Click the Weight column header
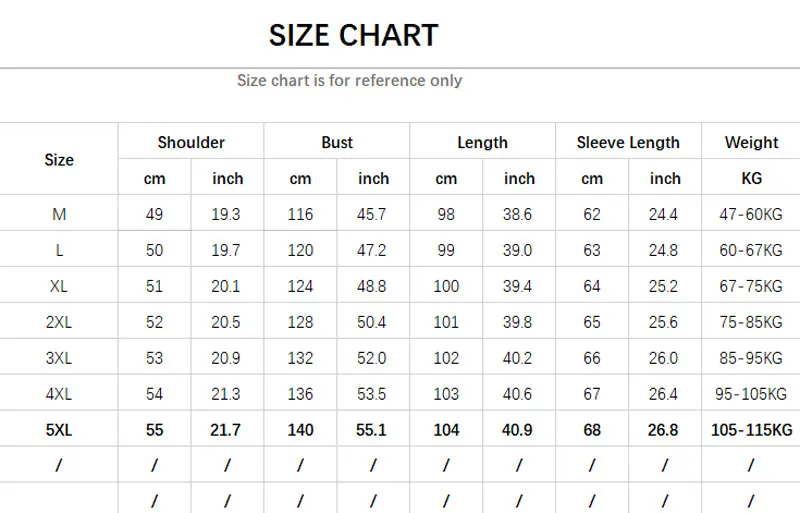Image resolution: width=800 pixels, height=513 pixels. pos(751,142)
